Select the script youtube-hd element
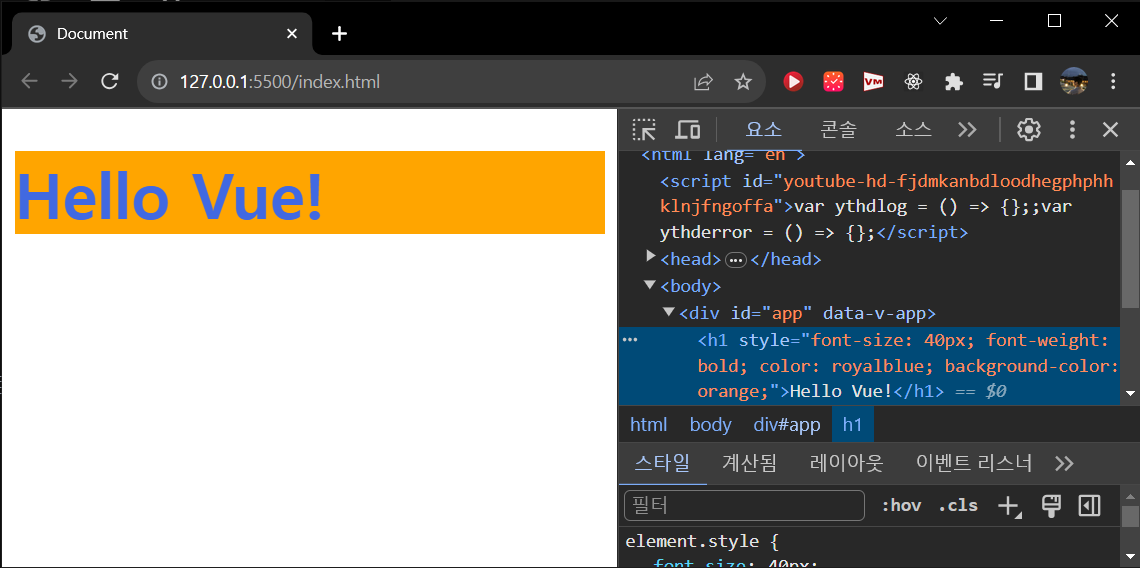 tap(887, 207)
